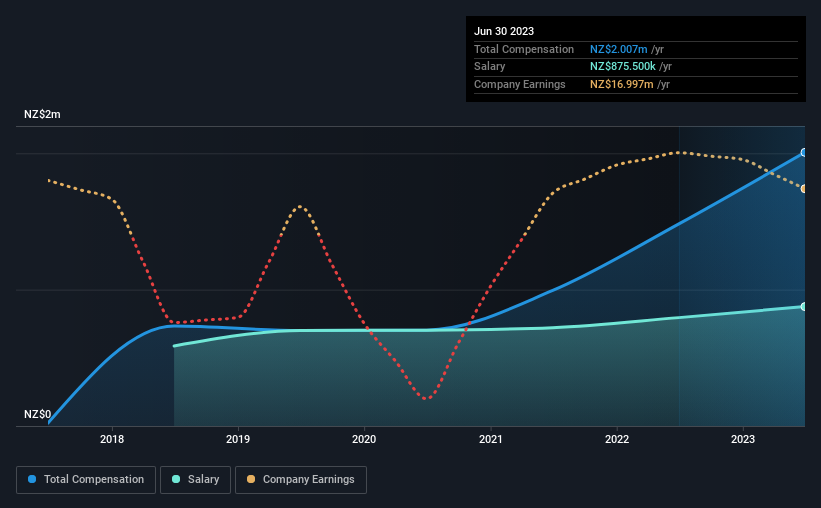Screen dimensions: 821x508
Task: Select the 2020 x-axis label
Action: [364, 439]
